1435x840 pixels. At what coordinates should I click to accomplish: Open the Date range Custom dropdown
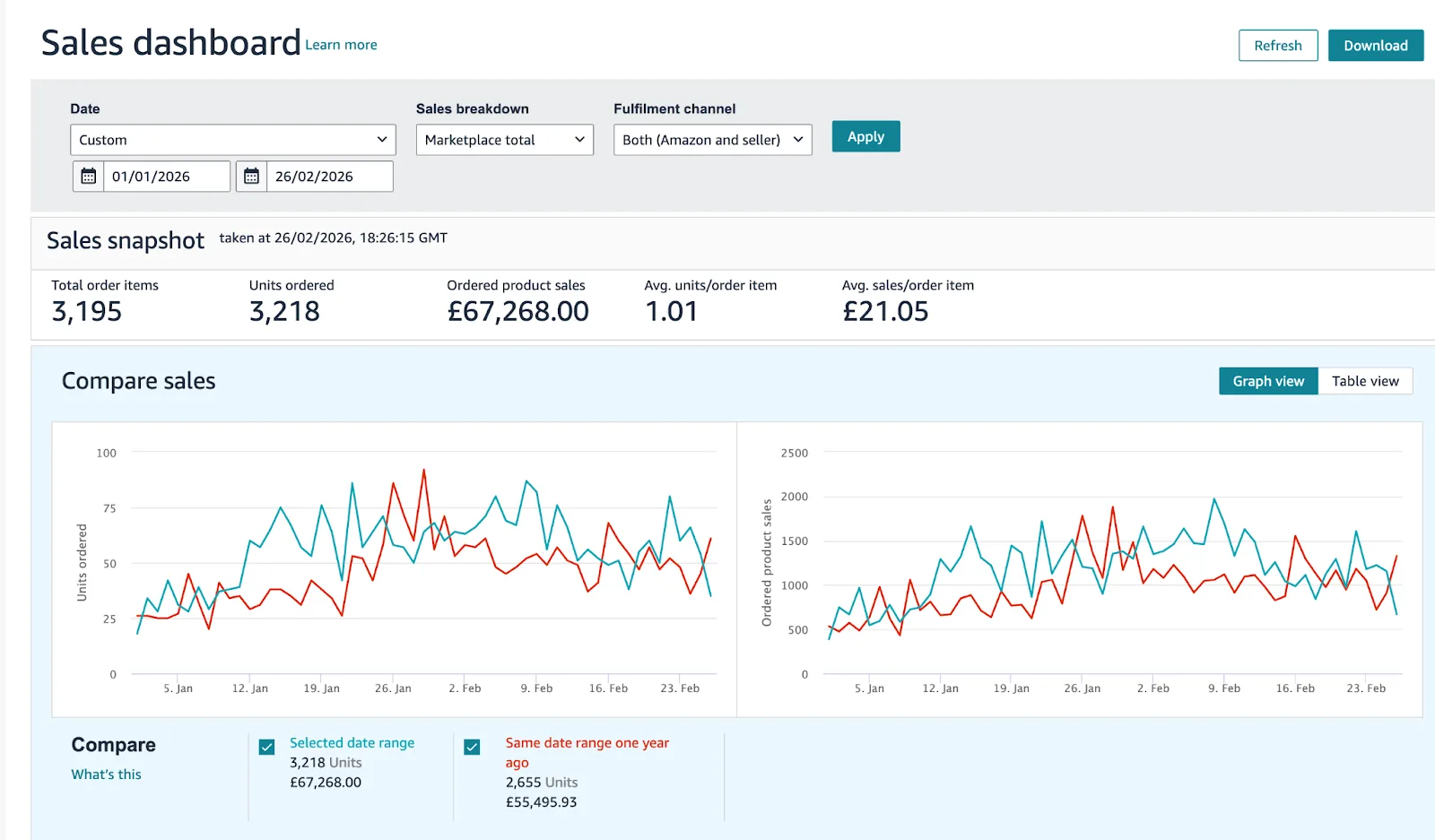[x=232, y=140]
